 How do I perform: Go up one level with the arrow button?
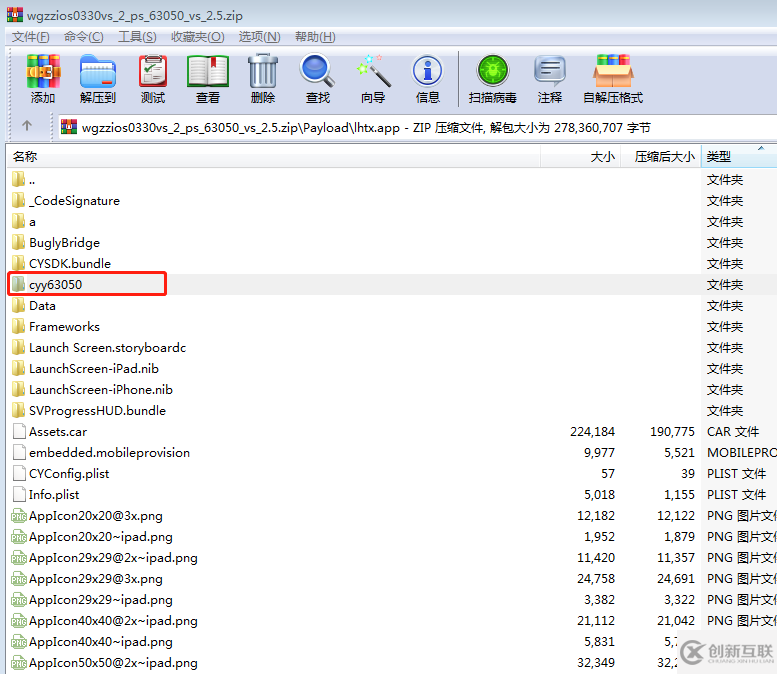(27, 126)
